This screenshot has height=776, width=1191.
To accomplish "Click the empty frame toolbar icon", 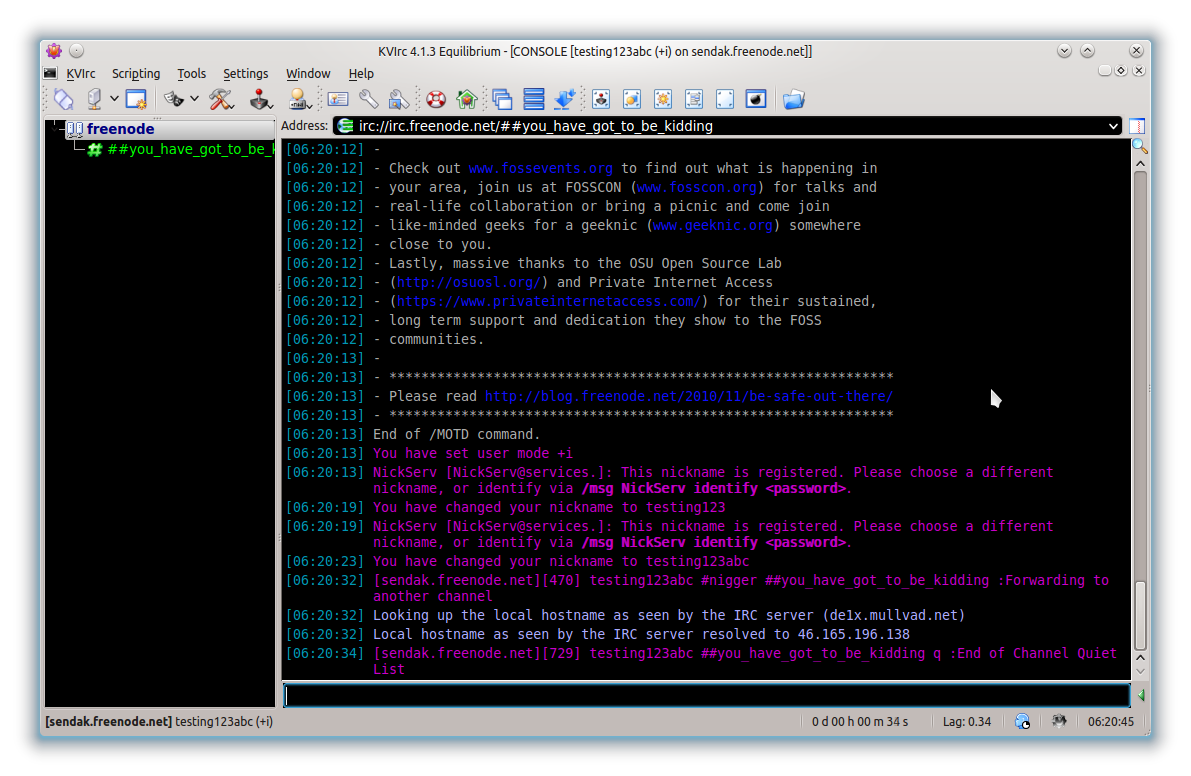I will pyautogui.click(x=725, y=99).
